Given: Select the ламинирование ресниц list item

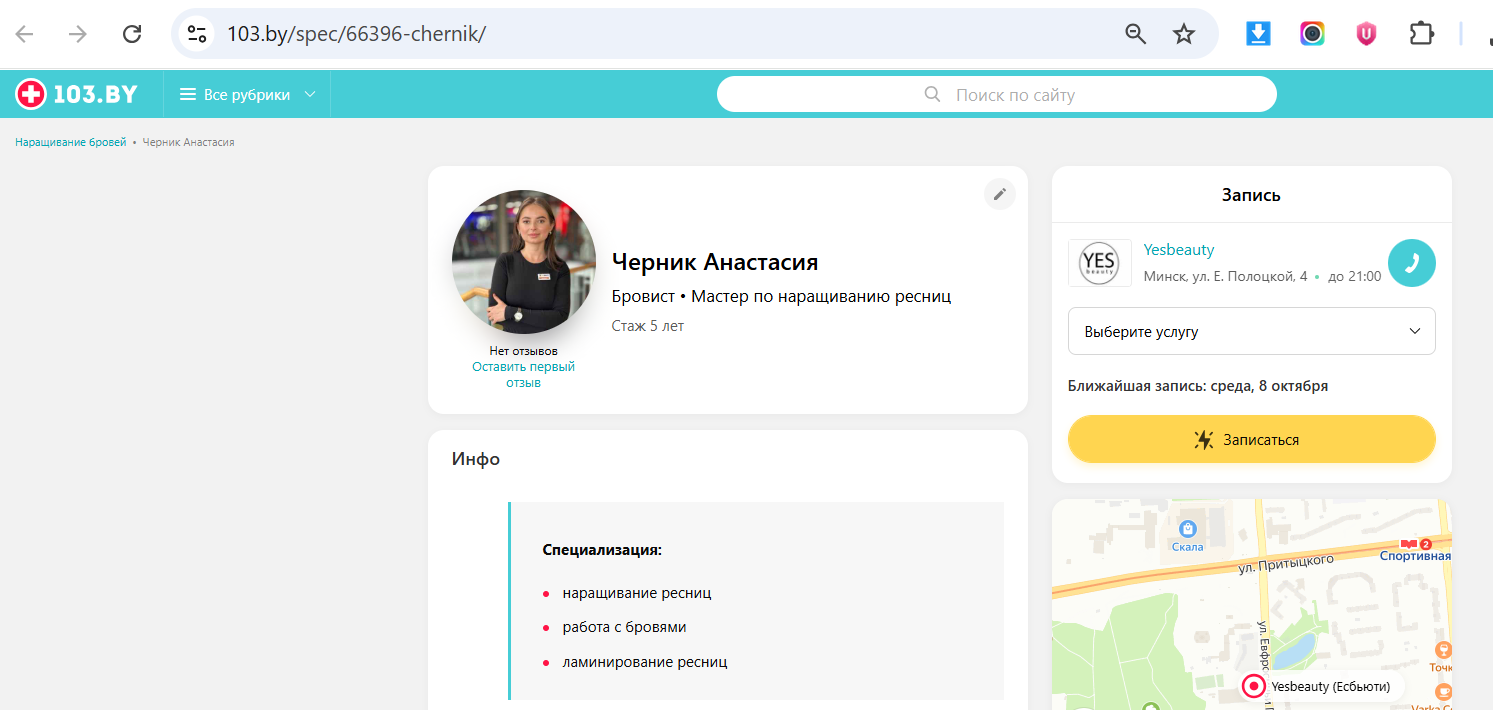Looking at the screenshot, I should coord(645,661).
